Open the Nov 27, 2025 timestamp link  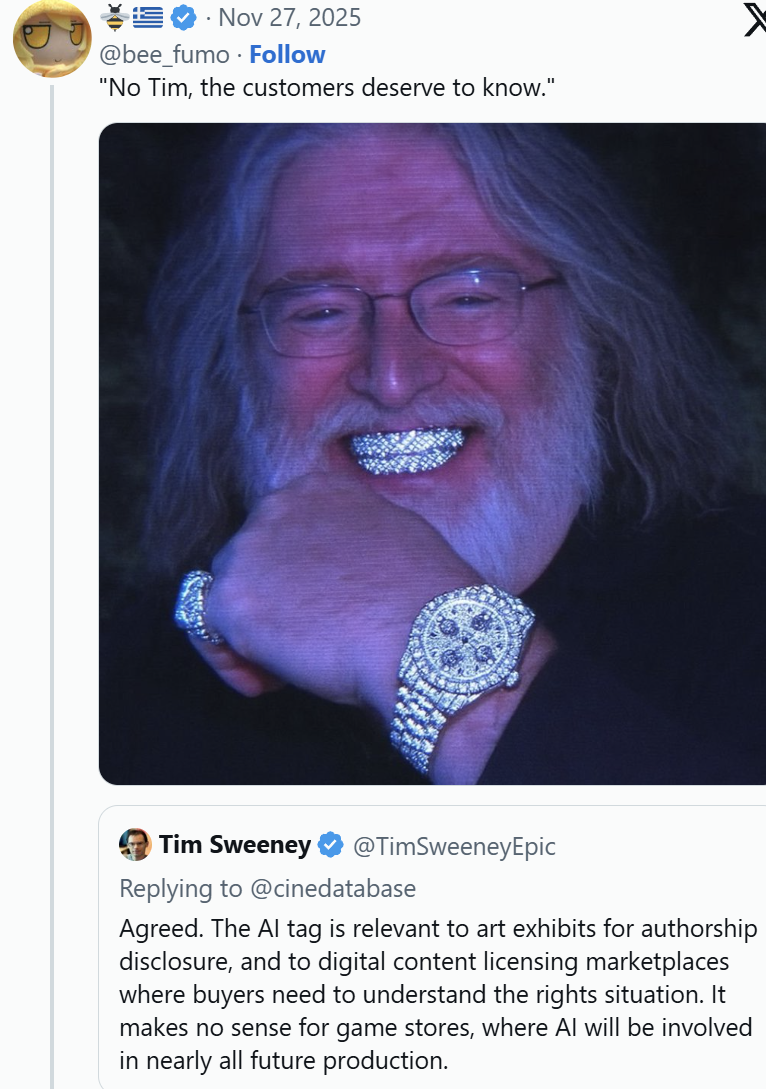[x=290, y=17]
